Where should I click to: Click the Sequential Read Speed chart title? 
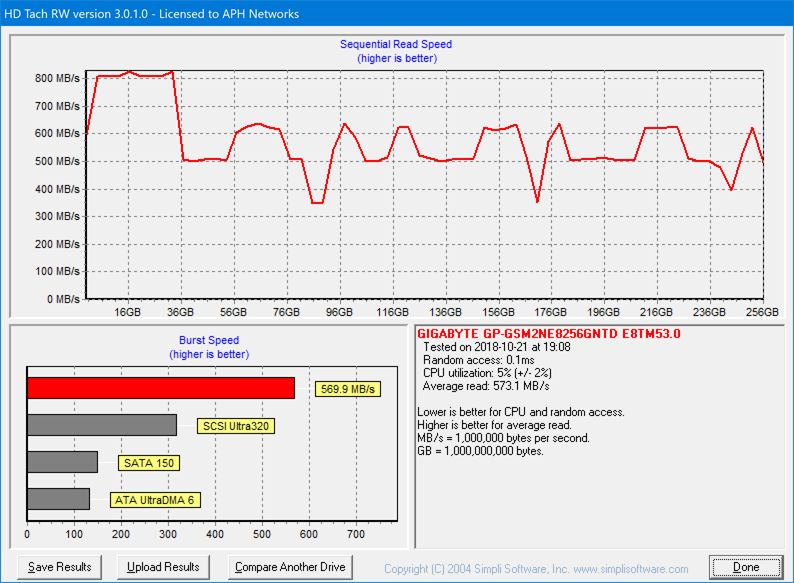pos(396,44)
